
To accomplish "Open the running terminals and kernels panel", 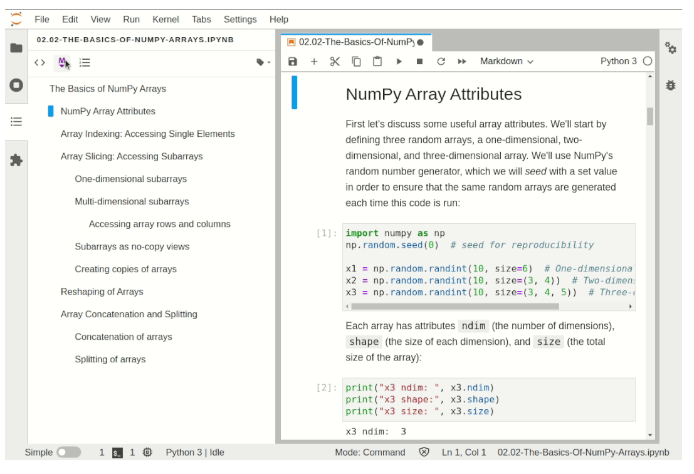I will point(16,85).
